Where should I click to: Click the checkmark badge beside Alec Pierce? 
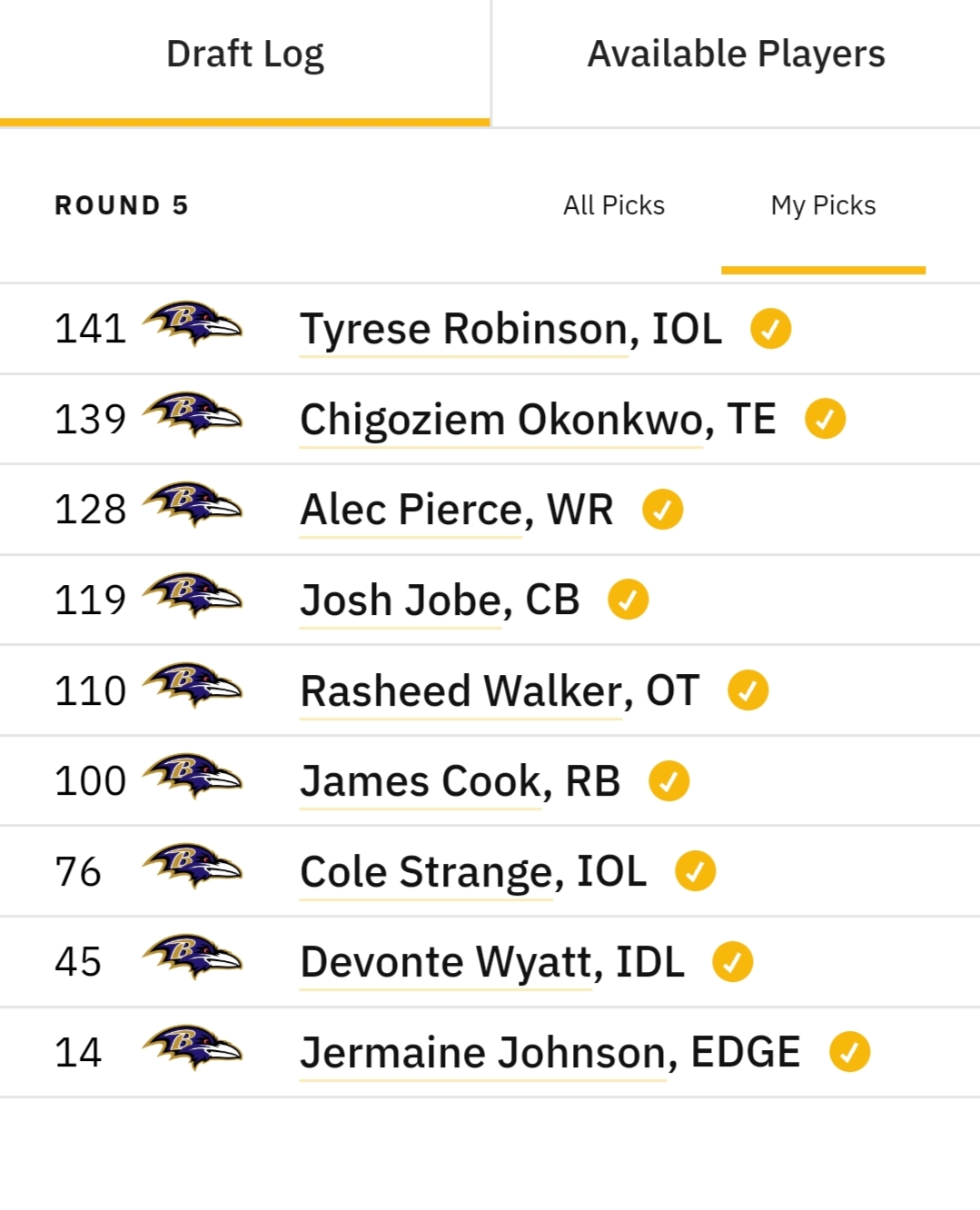tap(662, 510)
